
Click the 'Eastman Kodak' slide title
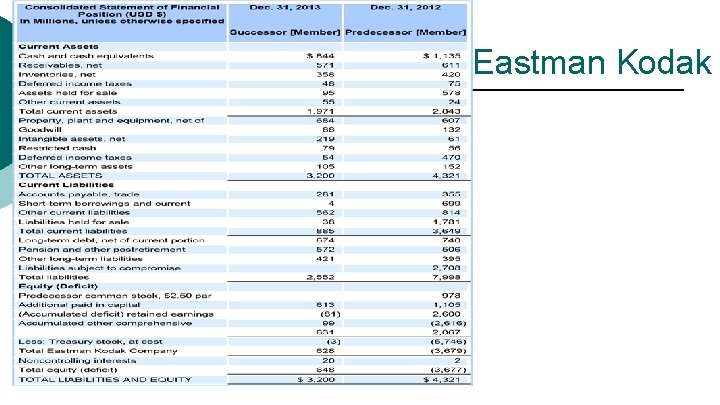[592, 62]
